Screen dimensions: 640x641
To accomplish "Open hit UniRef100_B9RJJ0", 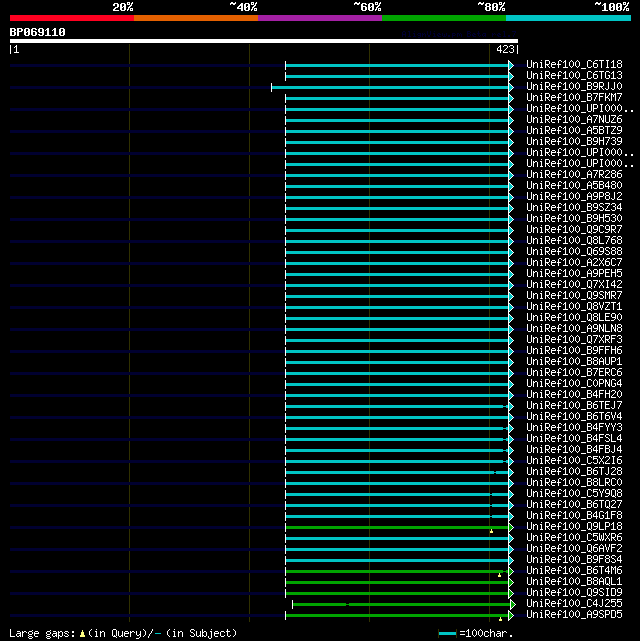I will (x=574, y=86).
